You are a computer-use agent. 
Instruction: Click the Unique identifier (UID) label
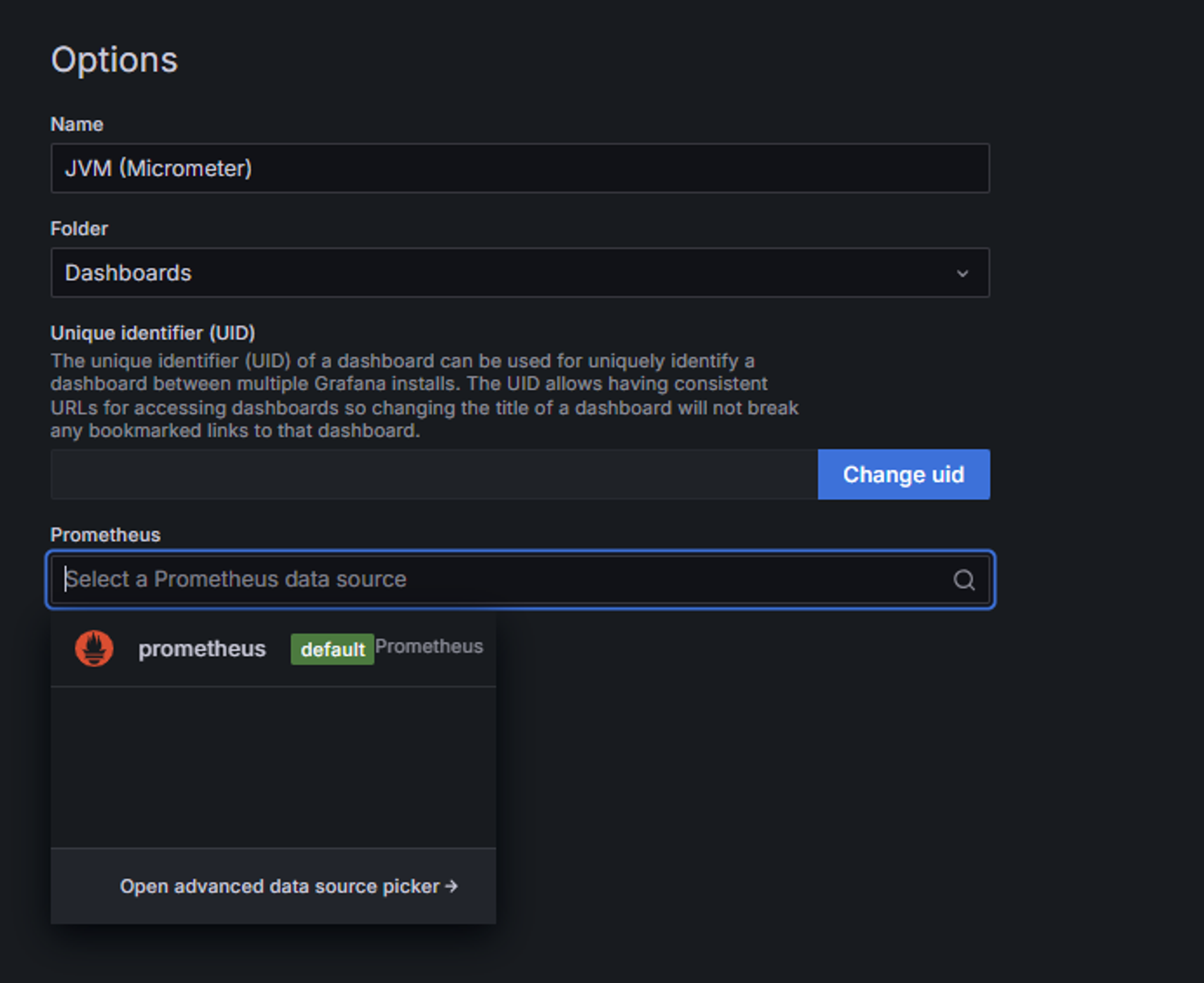153,333
